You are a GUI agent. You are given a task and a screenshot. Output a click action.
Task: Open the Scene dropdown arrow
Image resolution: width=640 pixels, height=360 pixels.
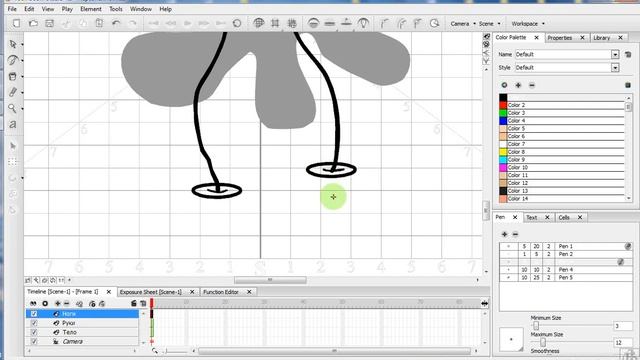[x=499, y=24]
